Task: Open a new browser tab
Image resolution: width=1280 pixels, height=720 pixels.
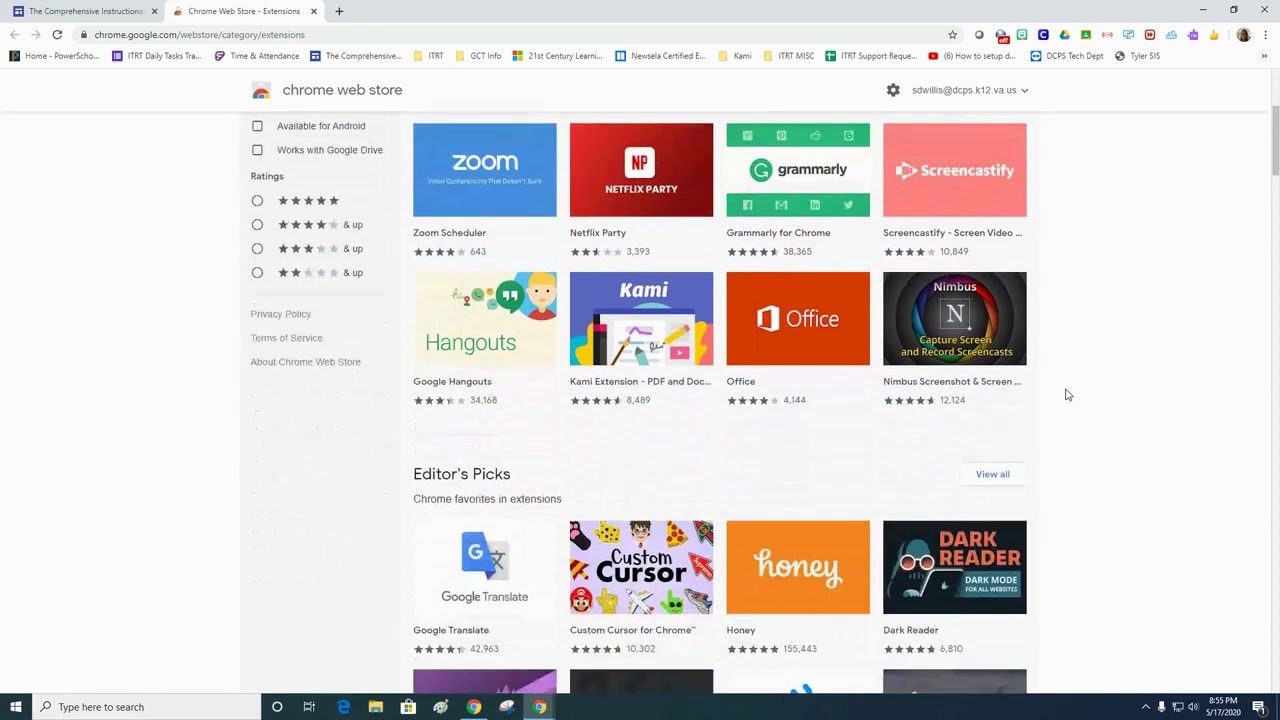Action: tap(339, 11)
